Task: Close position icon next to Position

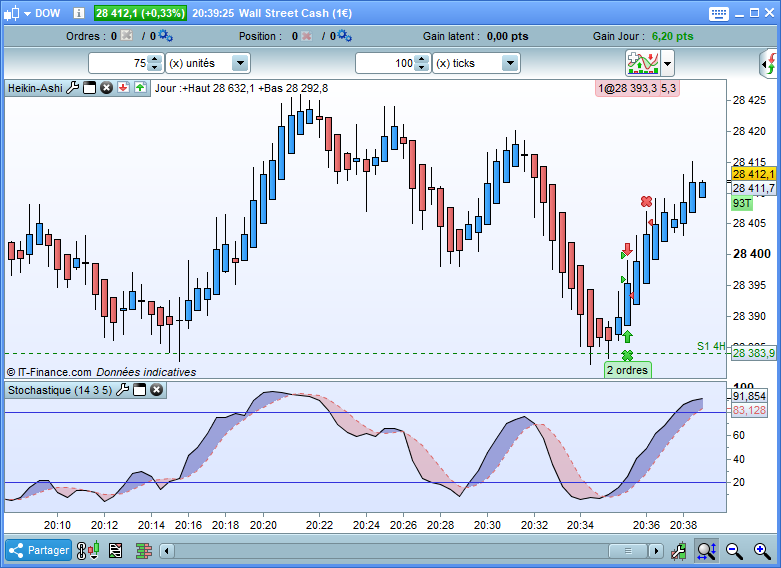Action: (x=306, y=36)
